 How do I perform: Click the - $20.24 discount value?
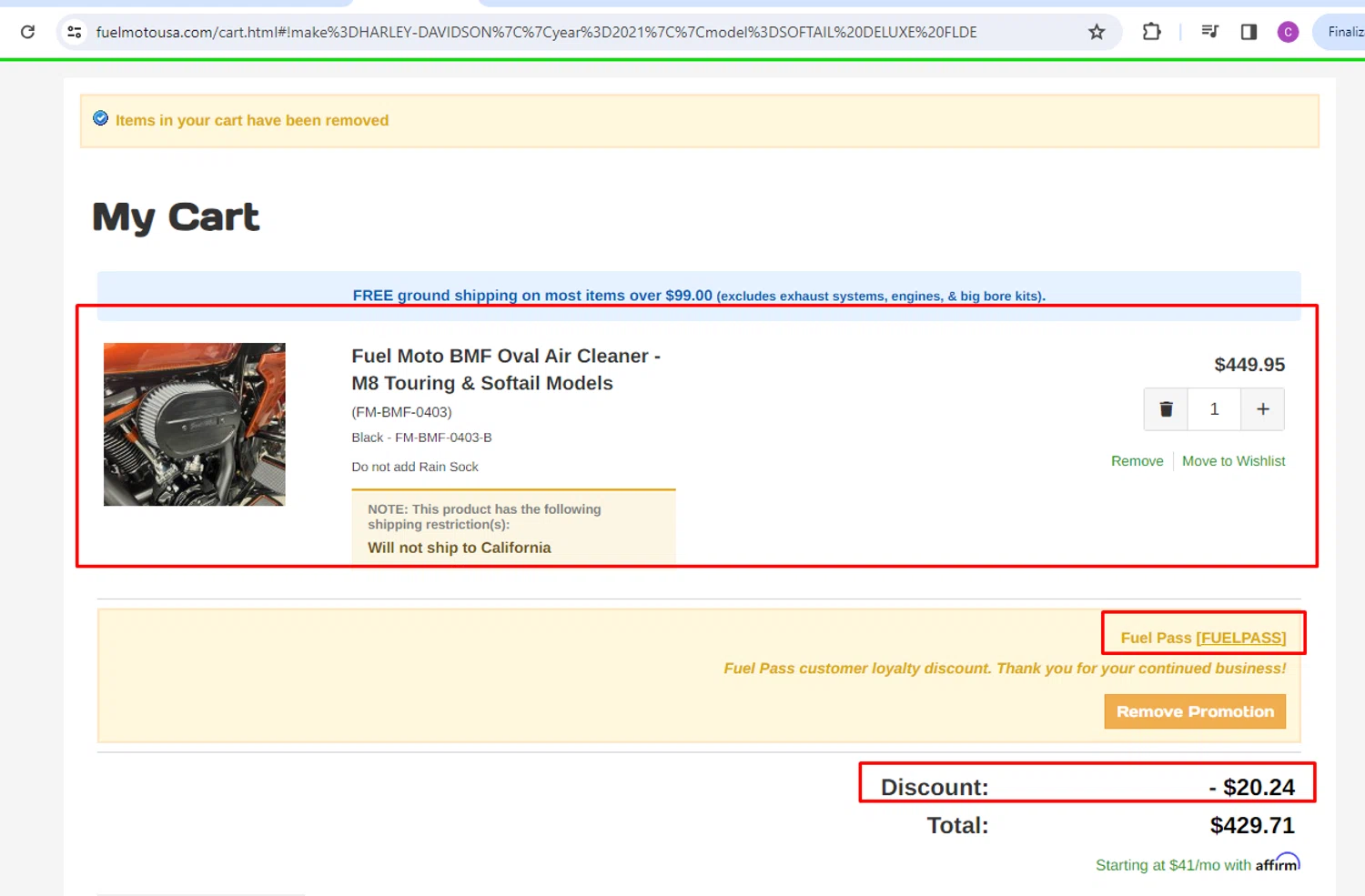point(1252,787)
